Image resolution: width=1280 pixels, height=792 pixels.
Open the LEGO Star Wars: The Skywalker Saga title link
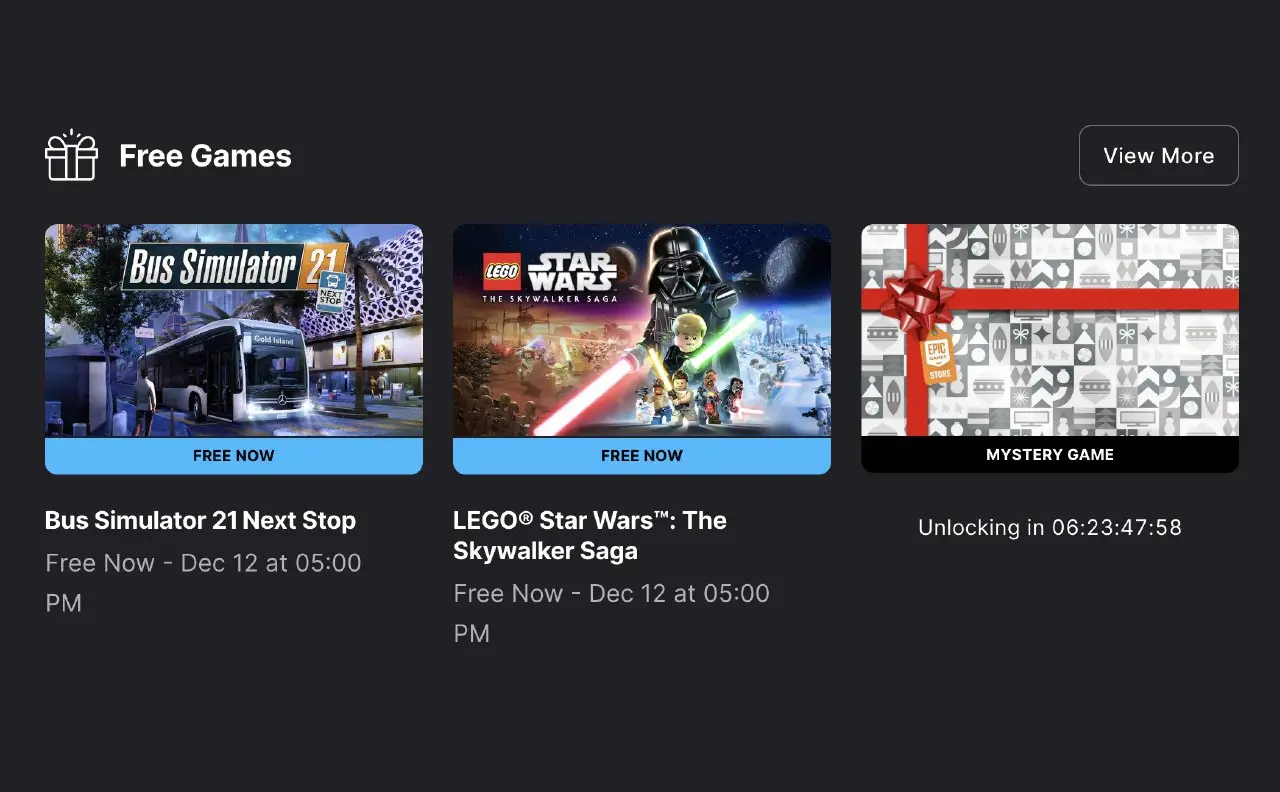click(590, 536)
